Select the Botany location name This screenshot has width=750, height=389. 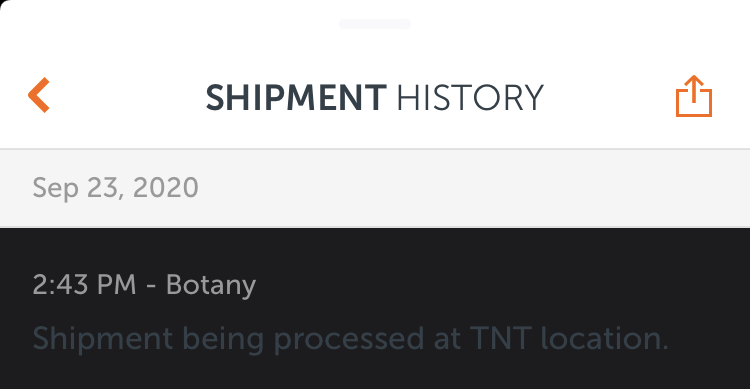[211, 286]
